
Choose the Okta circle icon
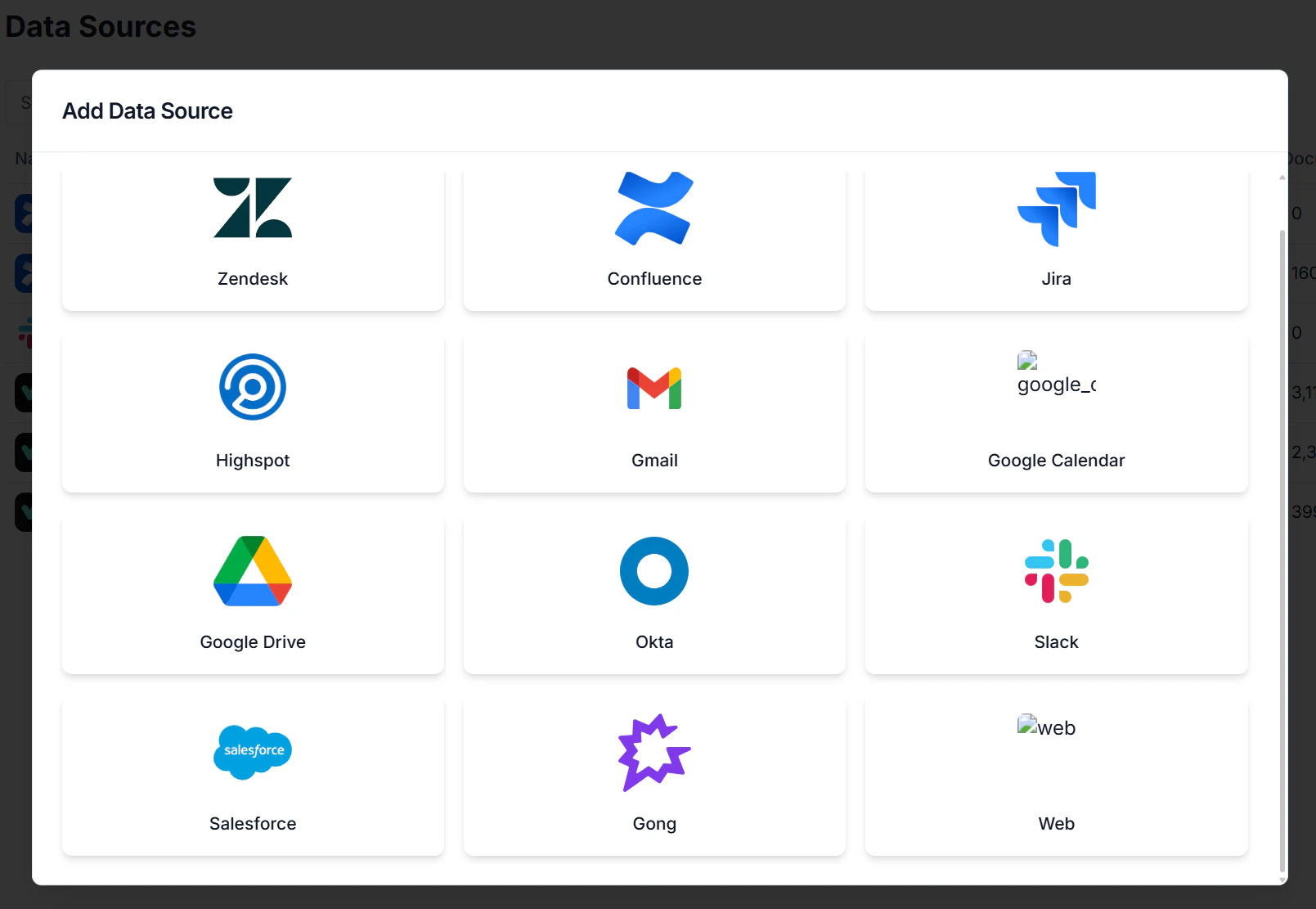pyautogui.click(x=654, y=571)
